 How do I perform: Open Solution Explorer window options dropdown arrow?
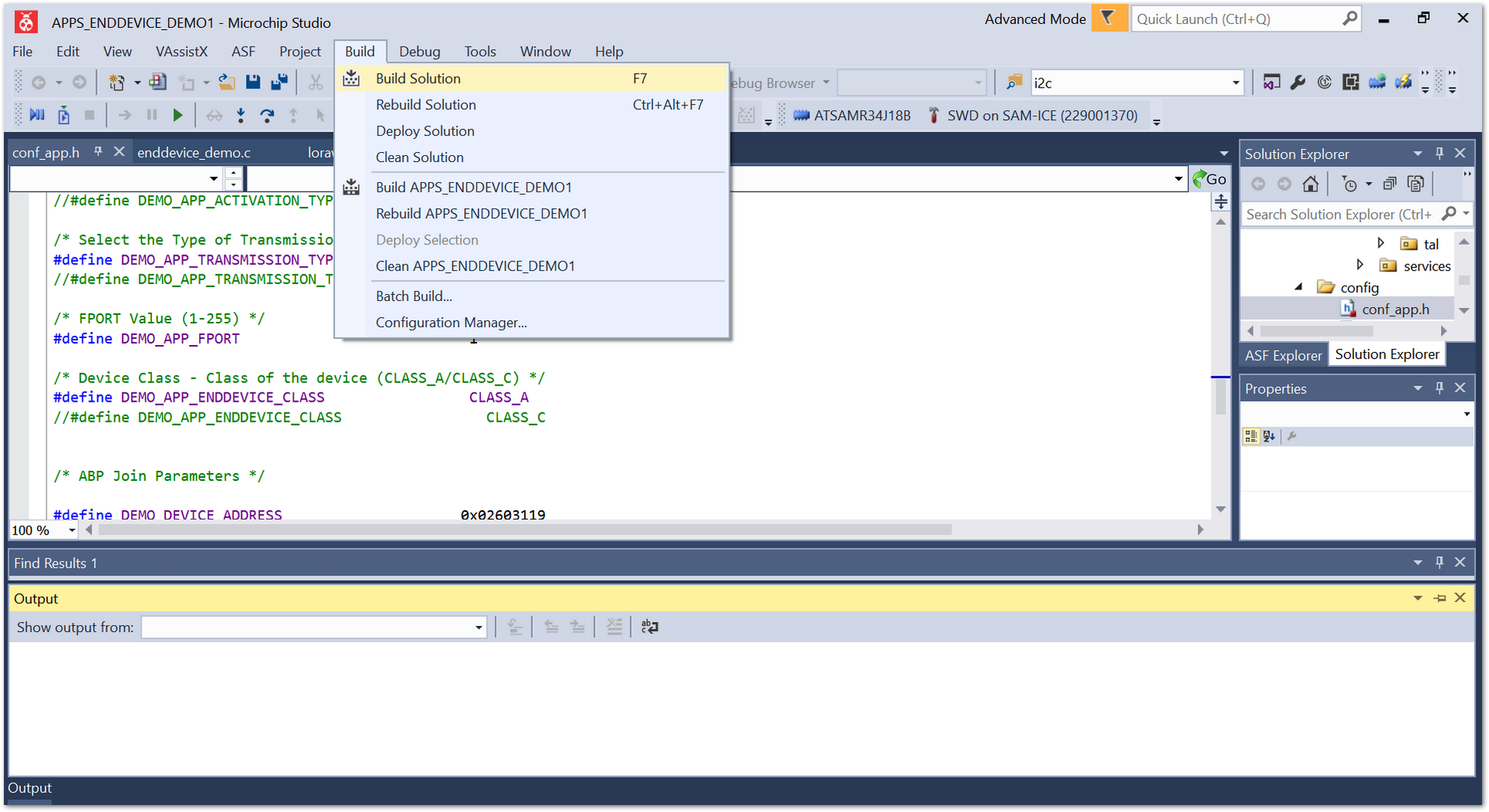(1418, 154)
